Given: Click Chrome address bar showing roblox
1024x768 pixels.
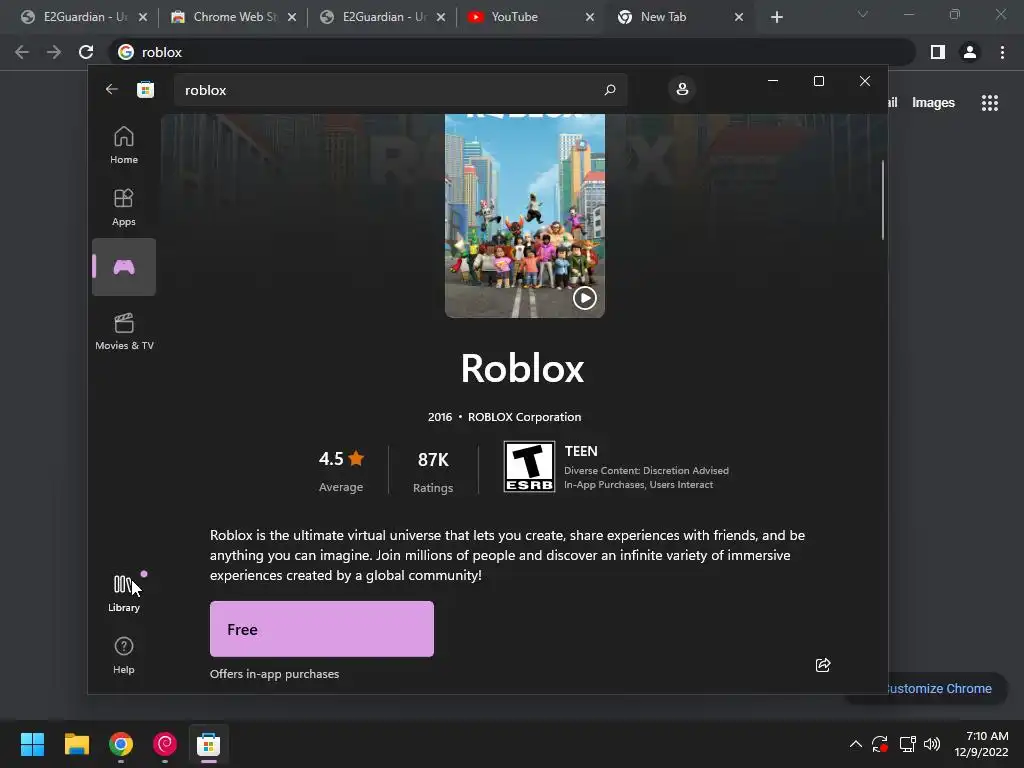Looking at the screenshot, I should [513, 52].
